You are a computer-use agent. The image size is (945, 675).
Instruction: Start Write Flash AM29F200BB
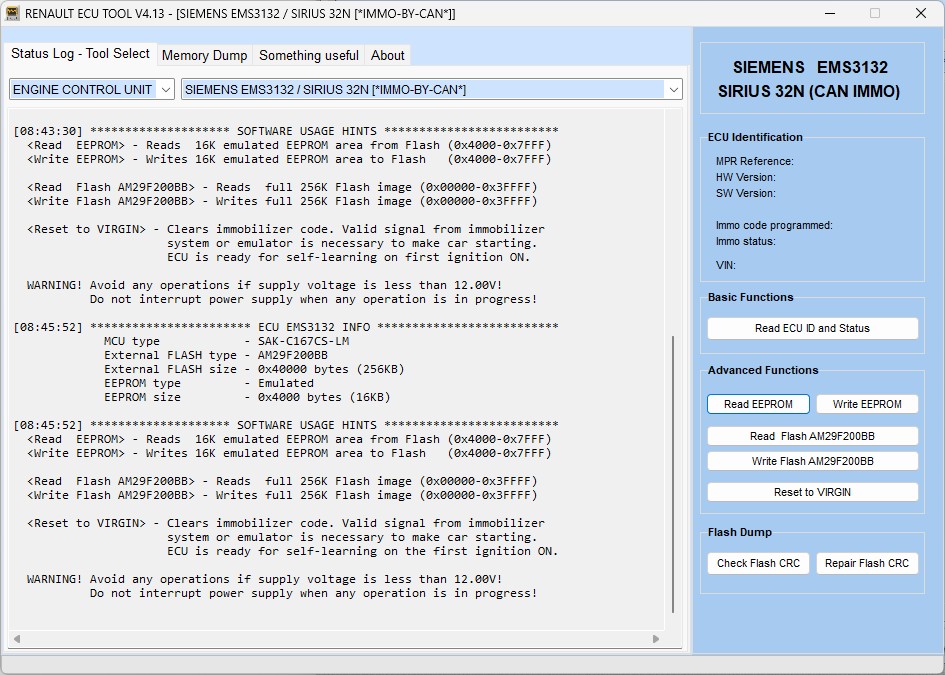tap(812, 462)
